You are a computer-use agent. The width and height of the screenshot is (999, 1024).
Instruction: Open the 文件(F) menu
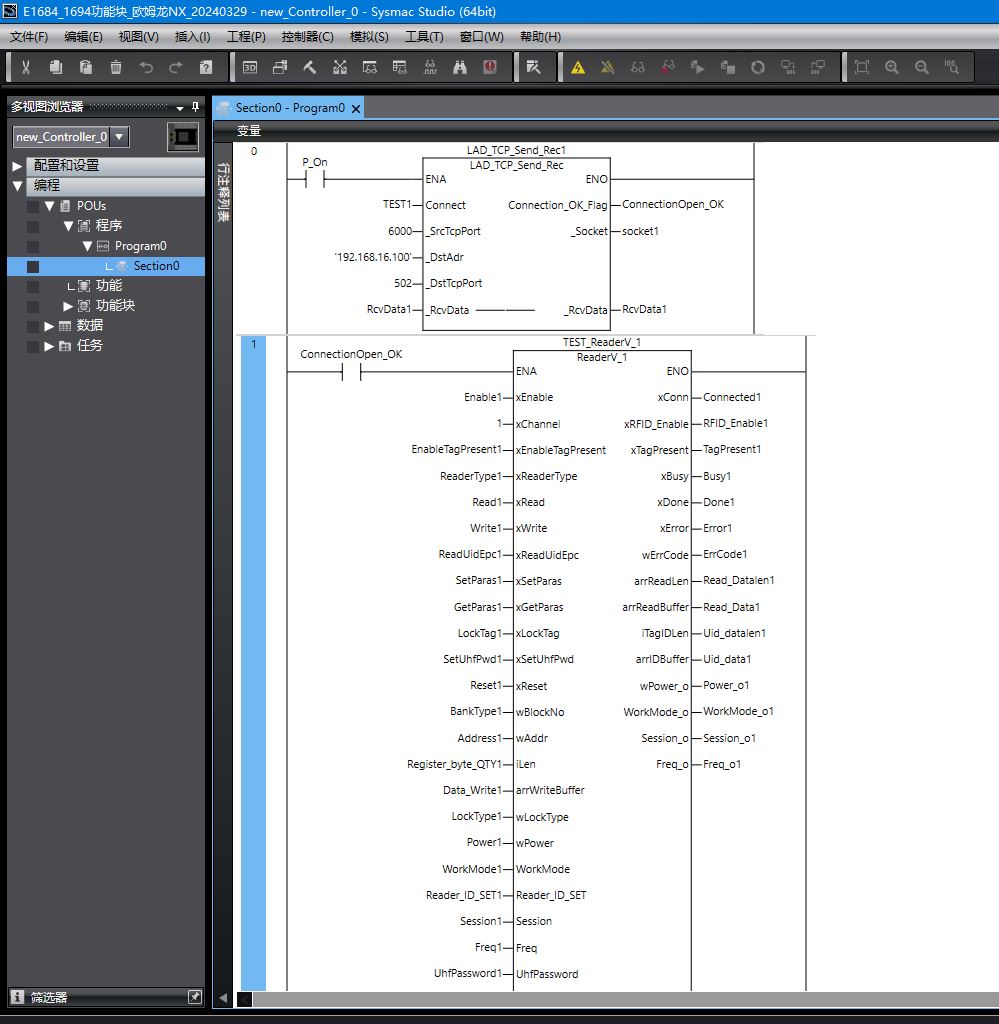[29, 37]
